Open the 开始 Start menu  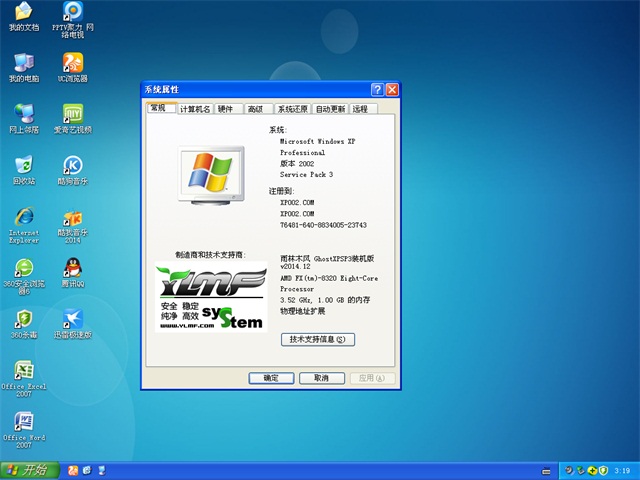click(x=28, y=470)
